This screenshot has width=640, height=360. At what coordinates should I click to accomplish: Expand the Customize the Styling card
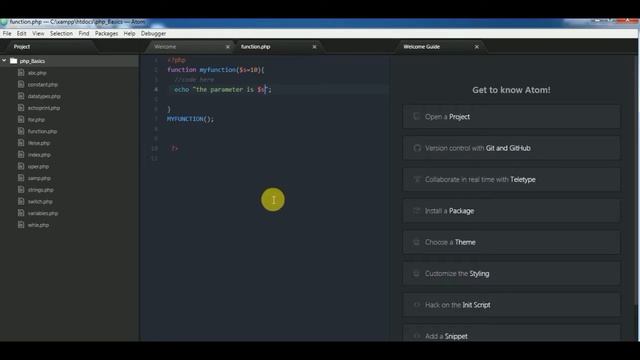[511, 274]
